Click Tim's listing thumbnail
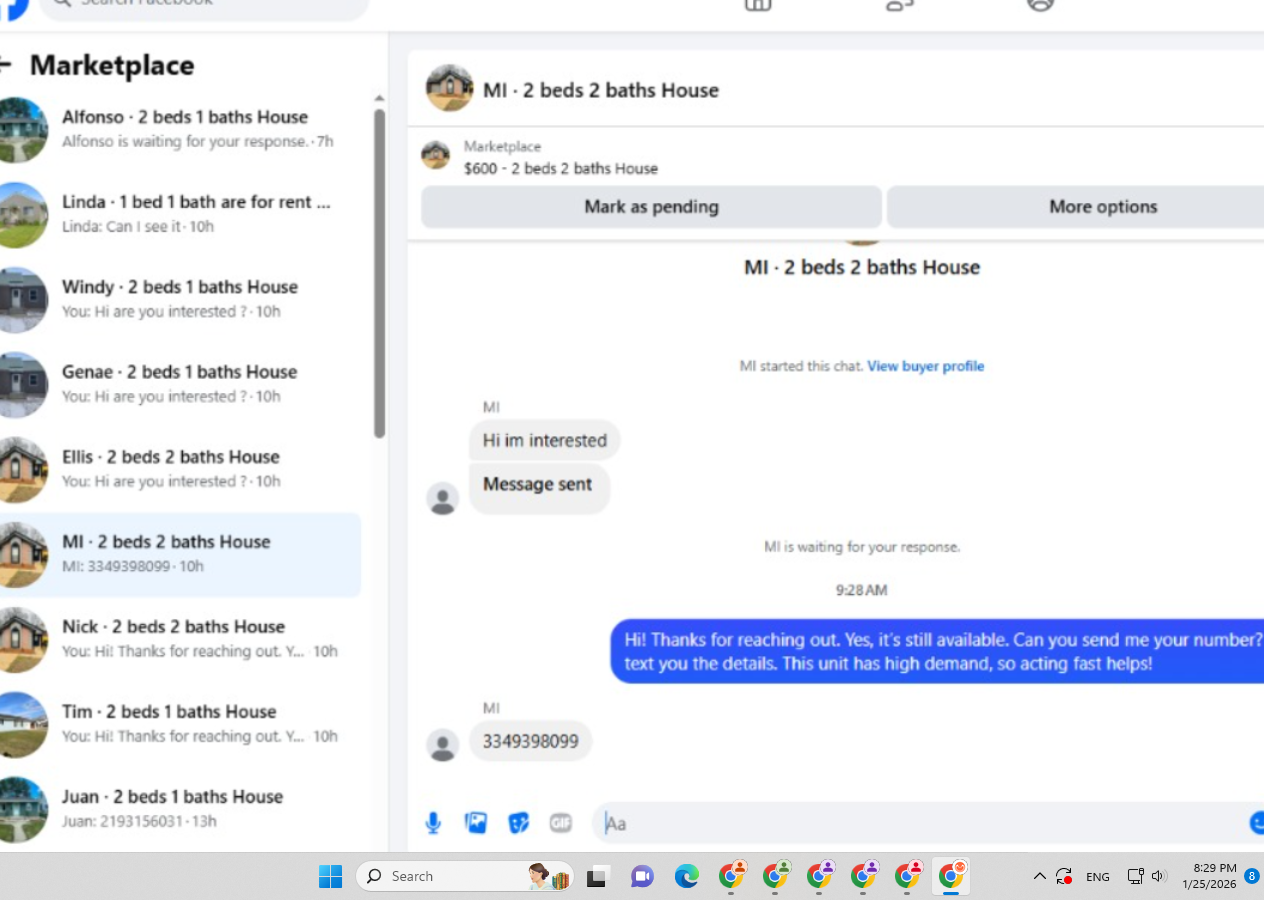Viewport: 1264px width, 900px height. click(20, 725)
